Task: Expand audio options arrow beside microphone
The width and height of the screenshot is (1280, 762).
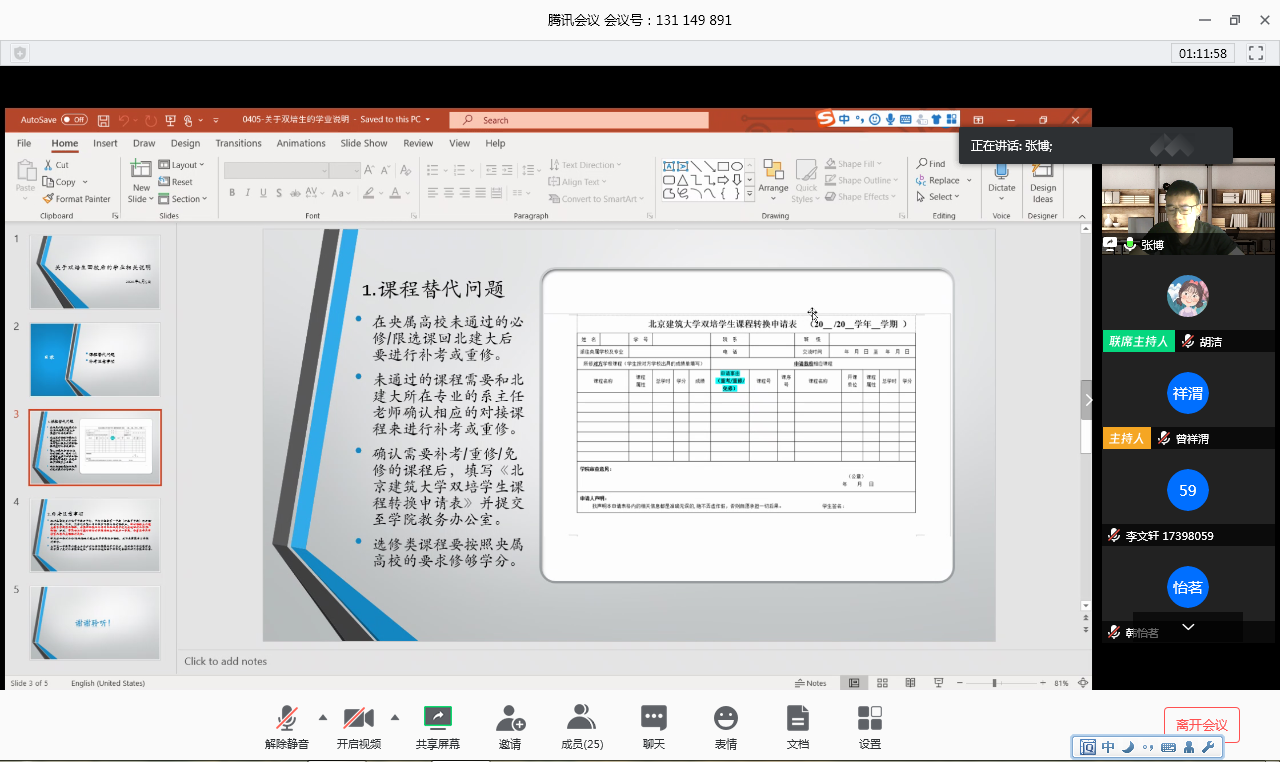Action: [322, 717]
